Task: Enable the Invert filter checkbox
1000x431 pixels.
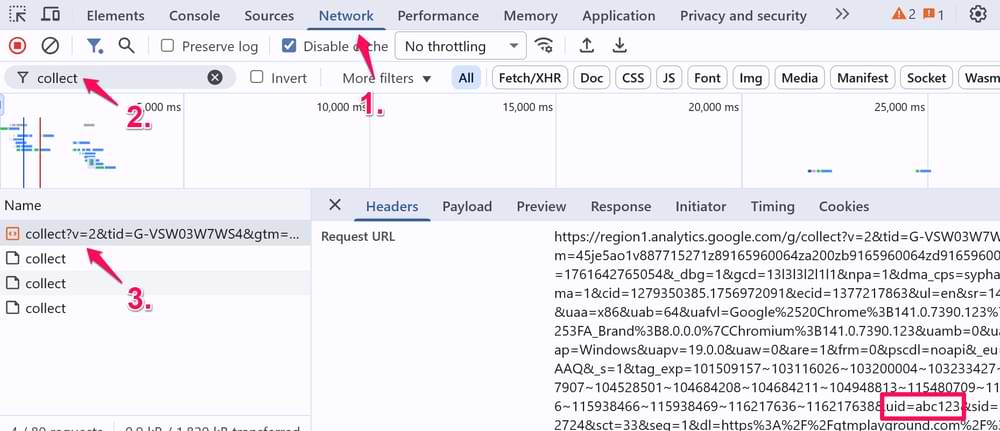Action: (257, 78)
